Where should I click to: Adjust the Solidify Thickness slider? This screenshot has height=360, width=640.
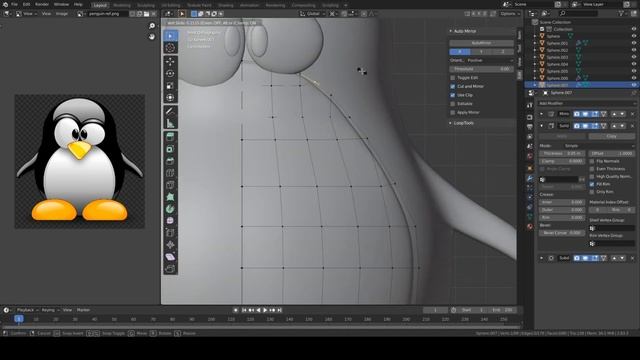click(562, 153)
